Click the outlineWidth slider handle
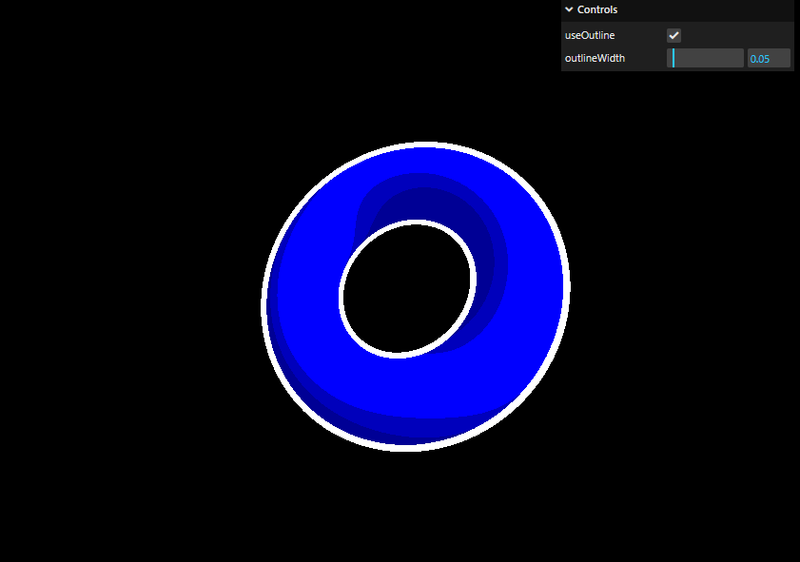Viewport: 800px width, 562px height. pyautogui.click(x=673, y=58)
